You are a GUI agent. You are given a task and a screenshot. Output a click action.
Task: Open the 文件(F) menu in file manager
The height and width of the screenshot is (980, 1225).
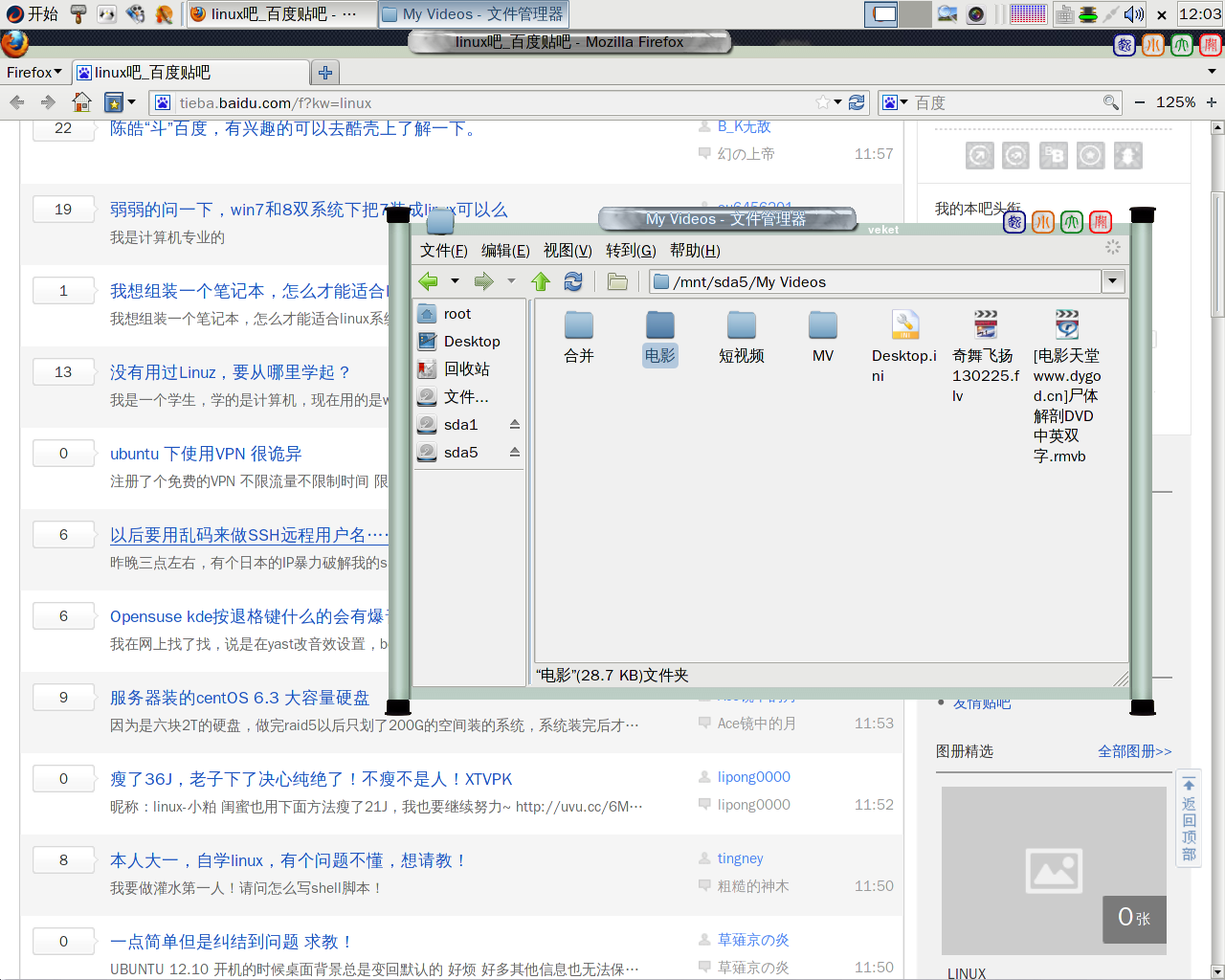443,251
